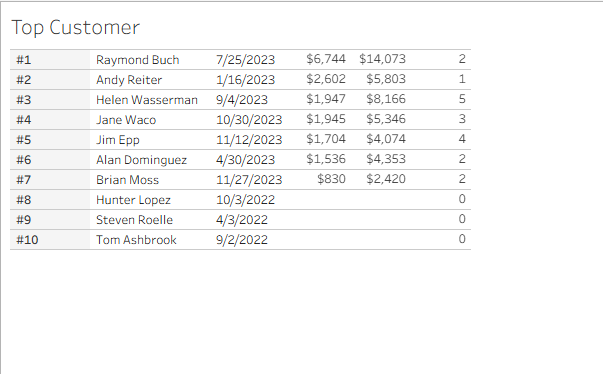Click order count 5 for Helen Wasserman
Screen dimensions: 603x374
tap(462, 99)
